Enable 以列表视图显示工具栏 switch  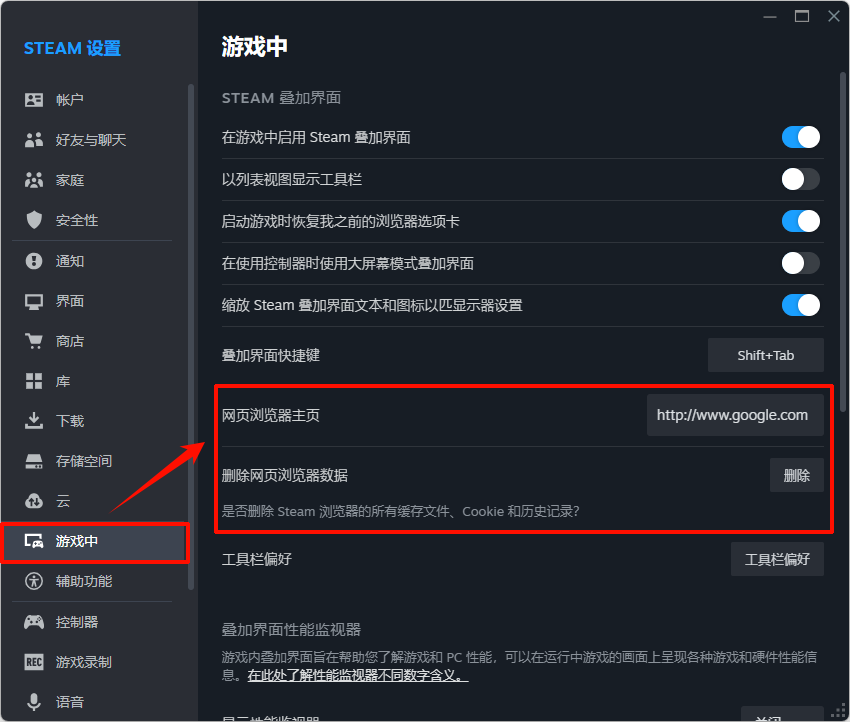tap(800, 179)
